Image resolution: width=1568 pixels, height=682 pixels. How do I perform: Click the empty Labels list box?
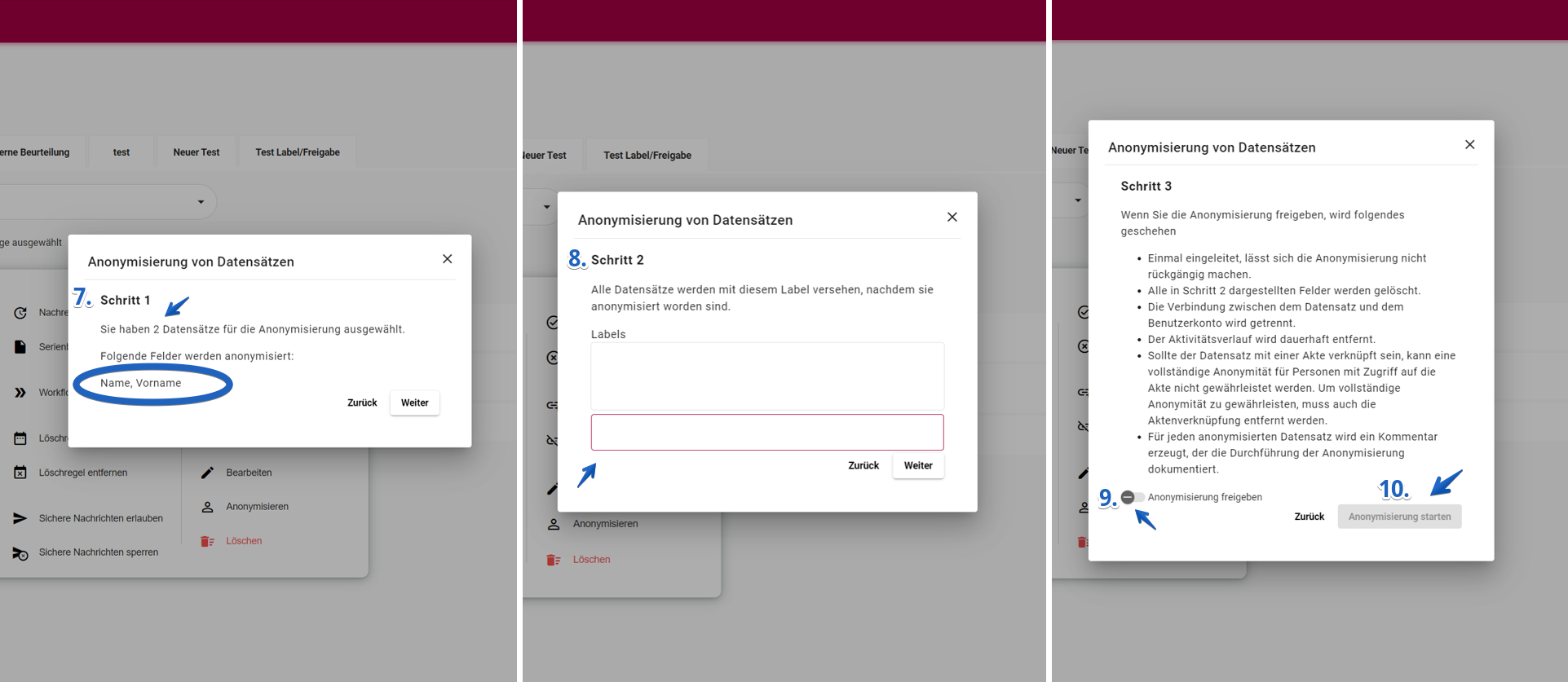767,376
